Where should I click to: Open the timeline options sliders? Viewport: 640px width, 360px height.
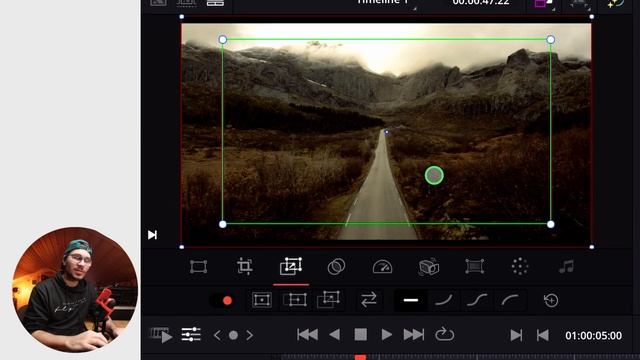pyautogui.click(x=191, y=335)
